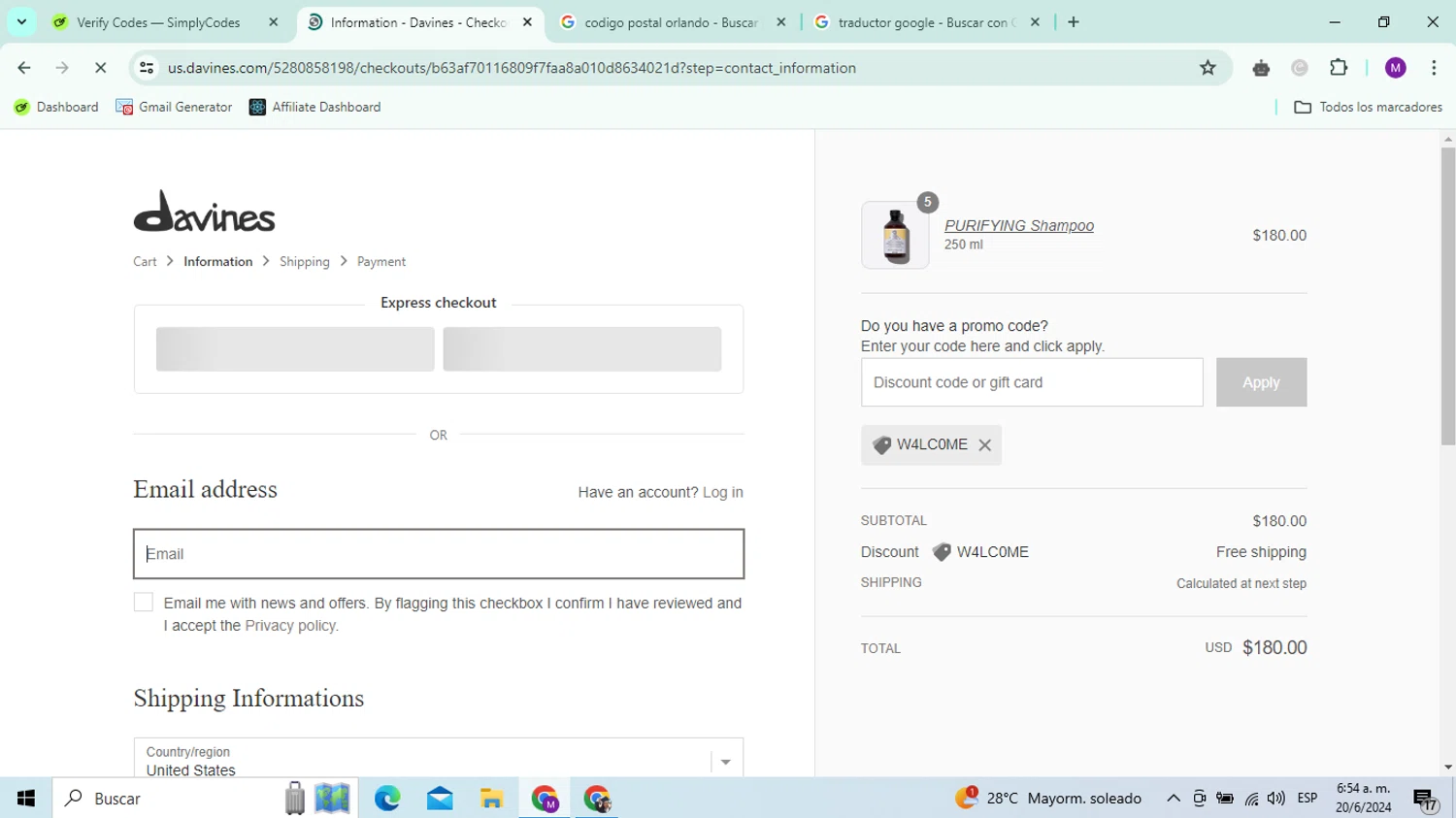Open the weather widget showing 28°C
This screenshot has height=818, width=1456.
(1048, 799)
